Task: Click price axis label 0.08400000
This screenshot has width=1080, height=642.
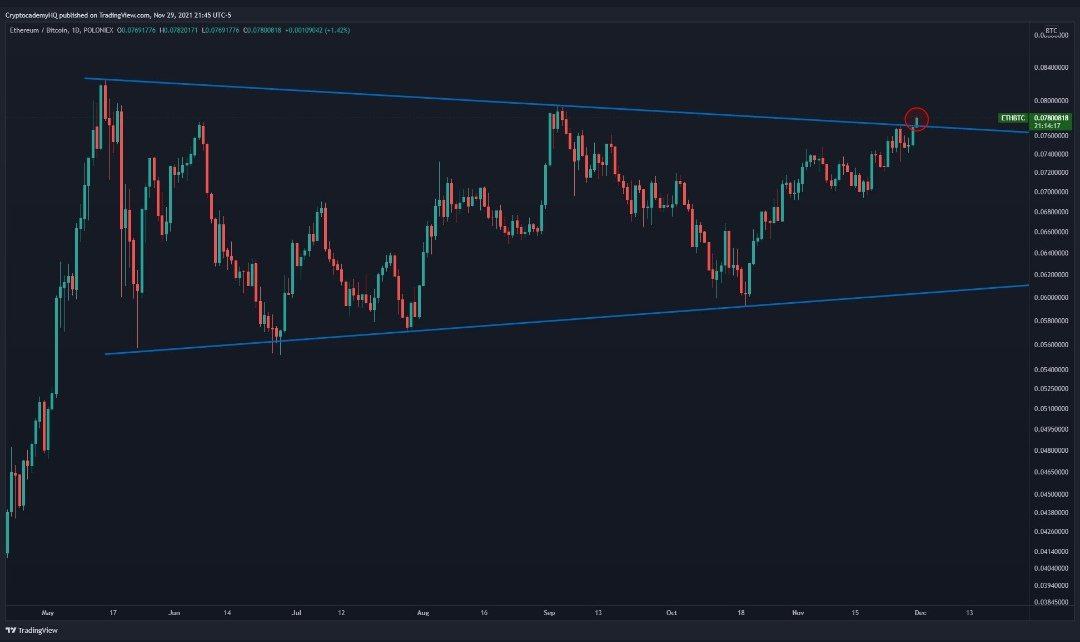Action: pos(1051,68)
